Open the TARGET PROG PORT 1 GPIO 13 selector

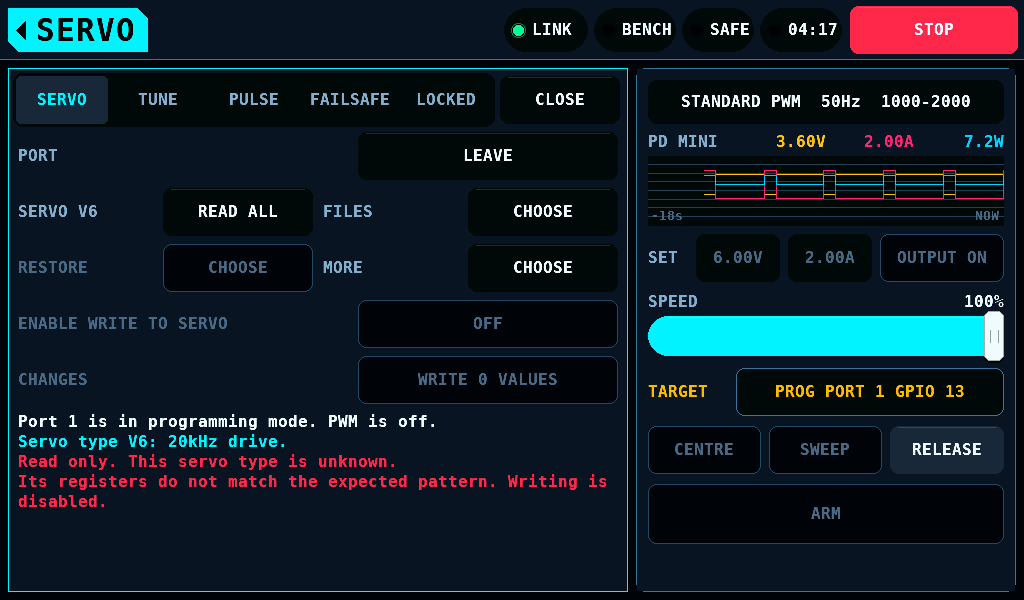869,392
